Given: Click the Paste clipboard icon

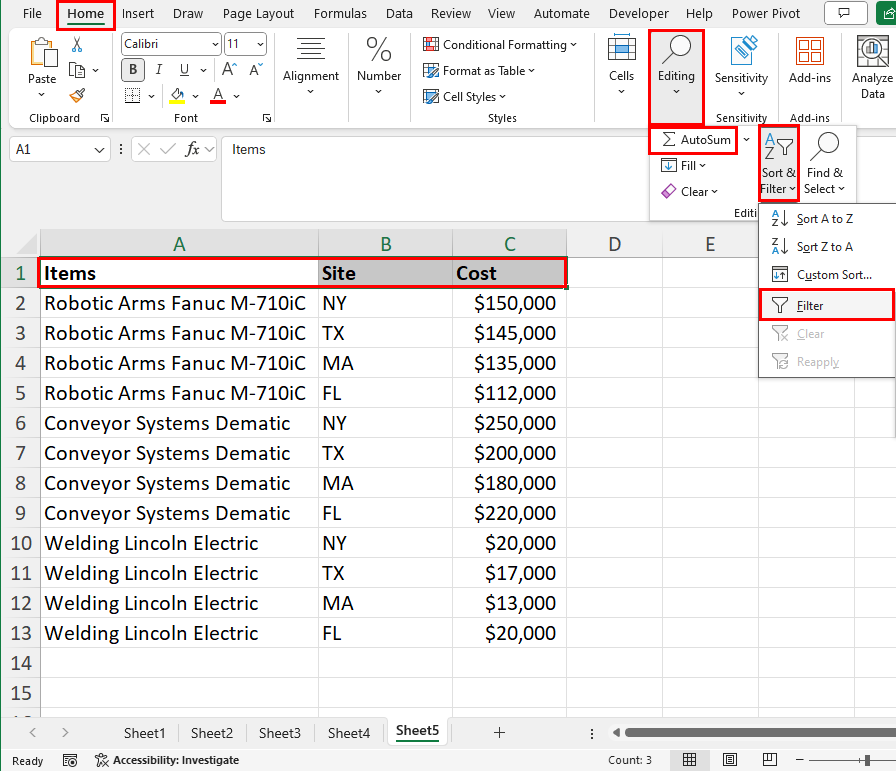Looking at the screenshot, I should 43,53.
